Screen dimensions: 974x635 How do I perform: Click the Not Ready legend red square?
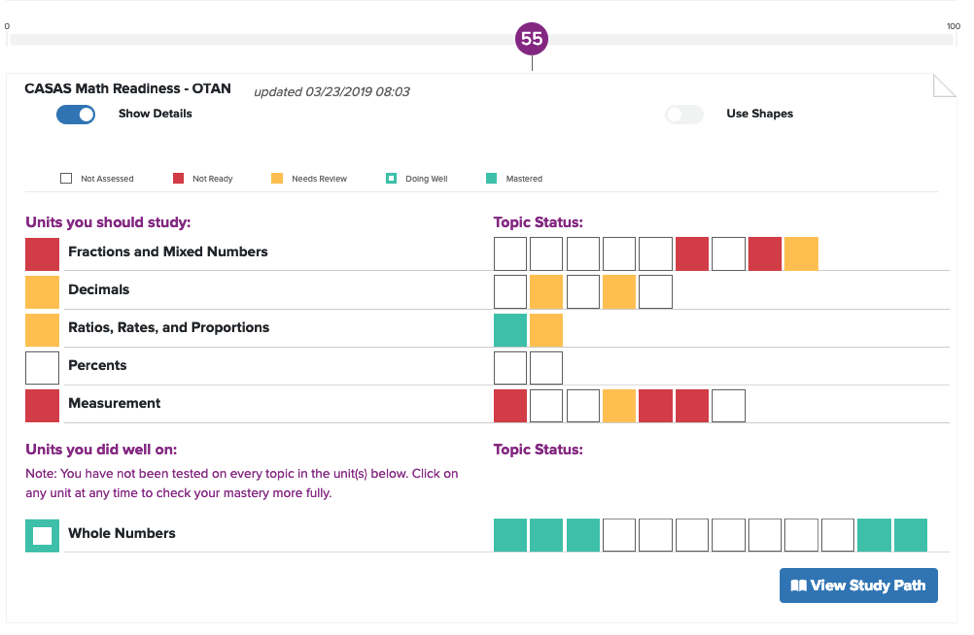point(178,178)
